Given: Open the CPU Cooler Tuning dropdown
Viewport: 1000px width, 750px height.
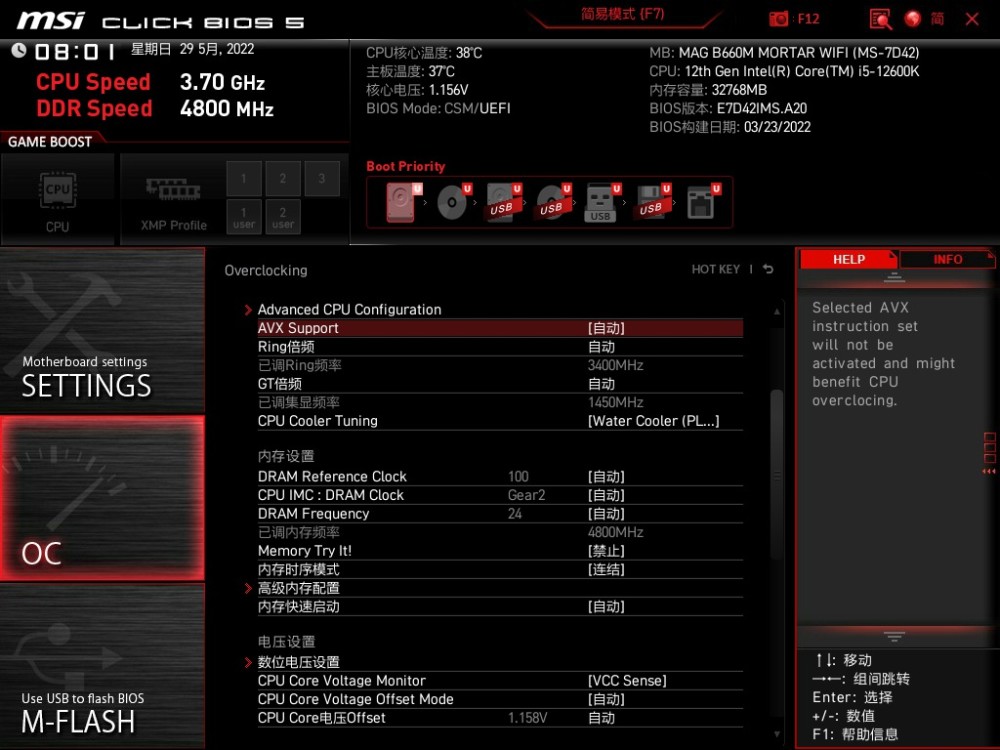Looking at the screenshot, I should point(653,421).
